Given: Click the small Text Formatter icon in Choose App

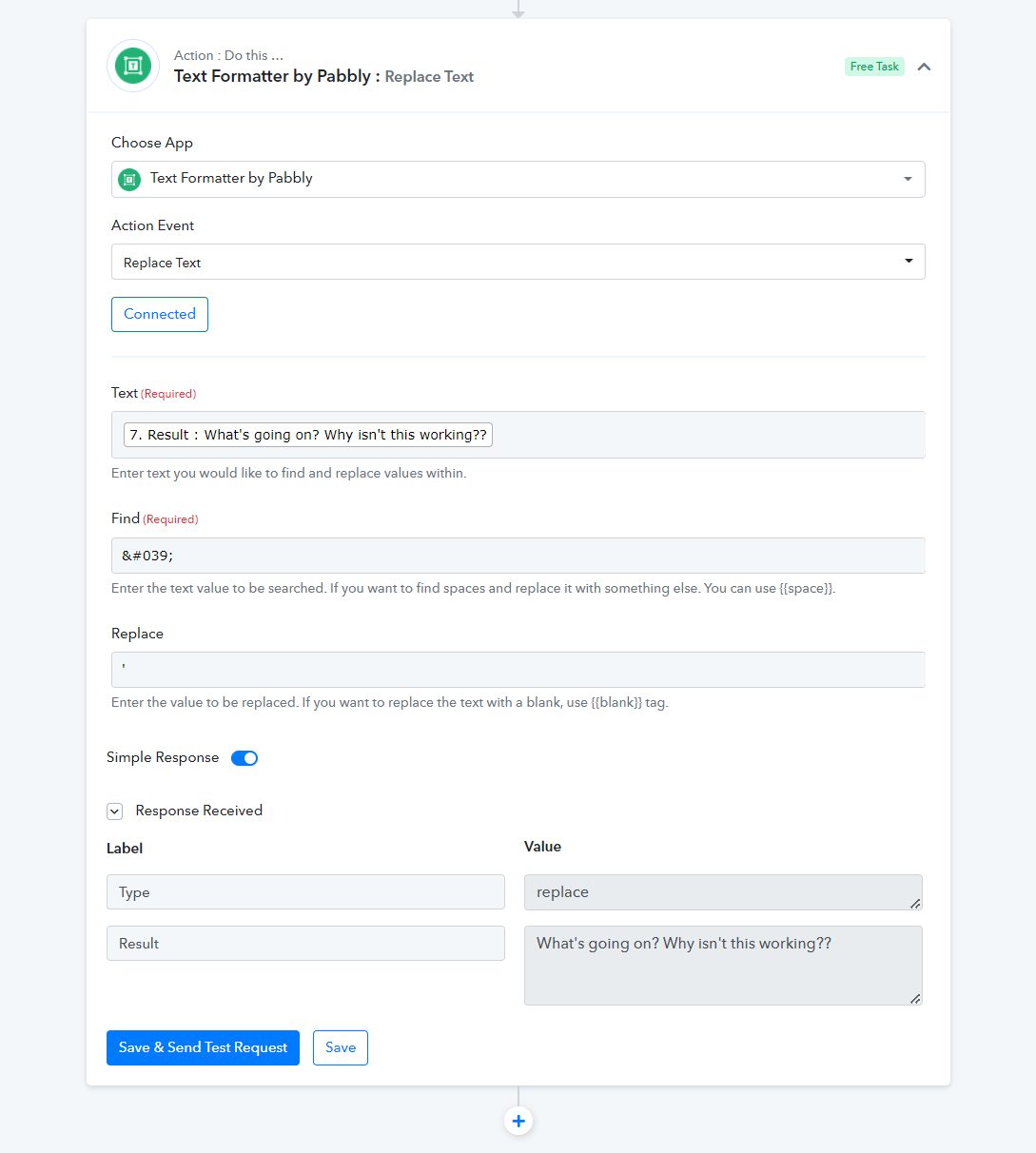Looking at the screenshot, I should 129,179.
